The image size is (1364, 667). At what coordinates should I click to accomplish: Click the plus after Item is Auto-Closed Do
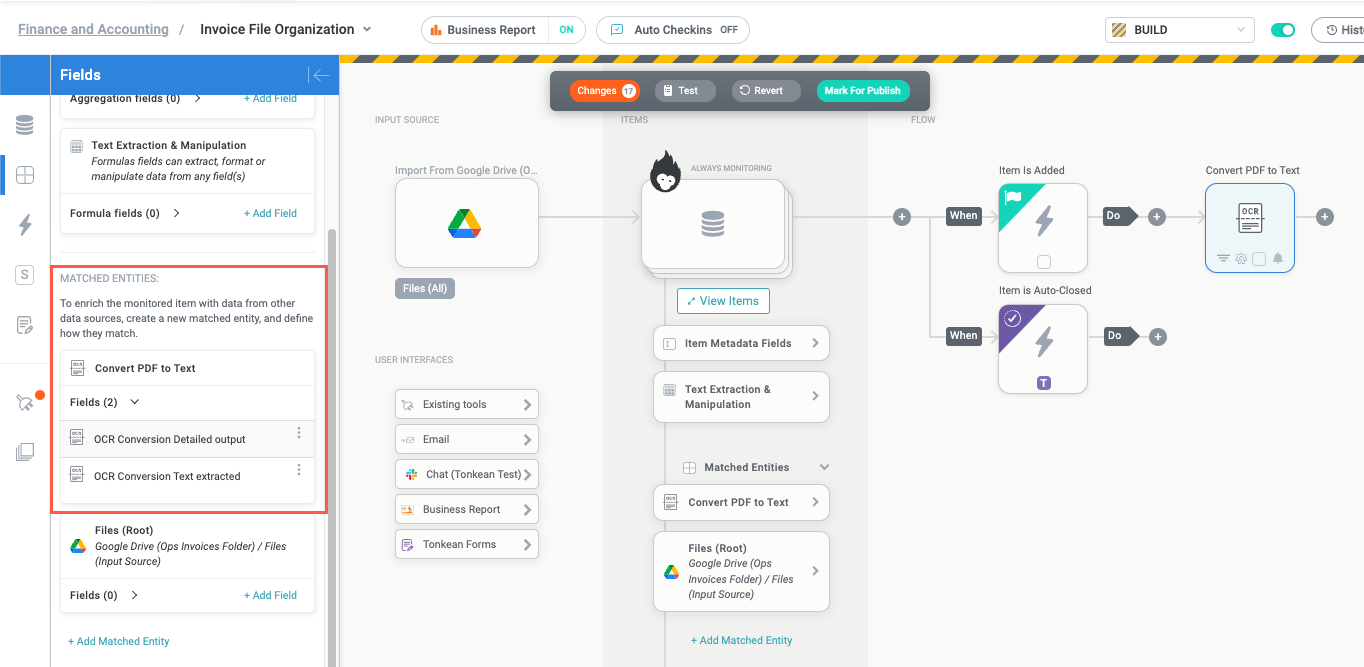tap(1158, 337)
